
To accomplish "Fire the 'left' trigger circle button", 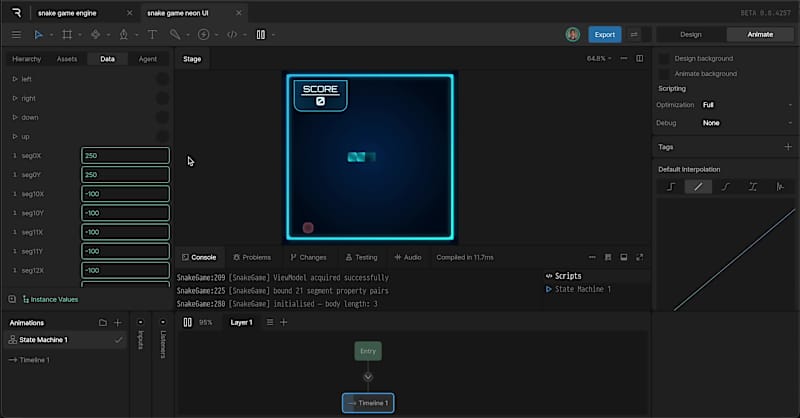I will [162, 79].
